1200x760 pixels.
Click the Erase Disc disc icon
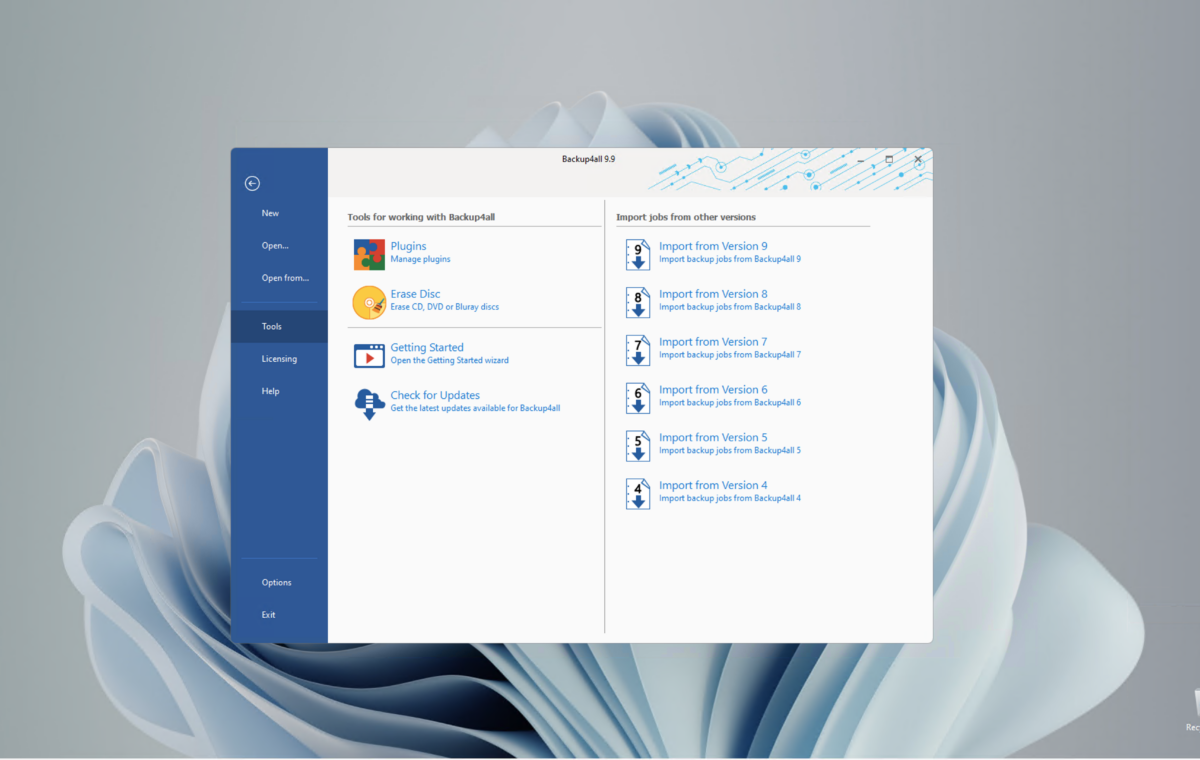(369, 302)
